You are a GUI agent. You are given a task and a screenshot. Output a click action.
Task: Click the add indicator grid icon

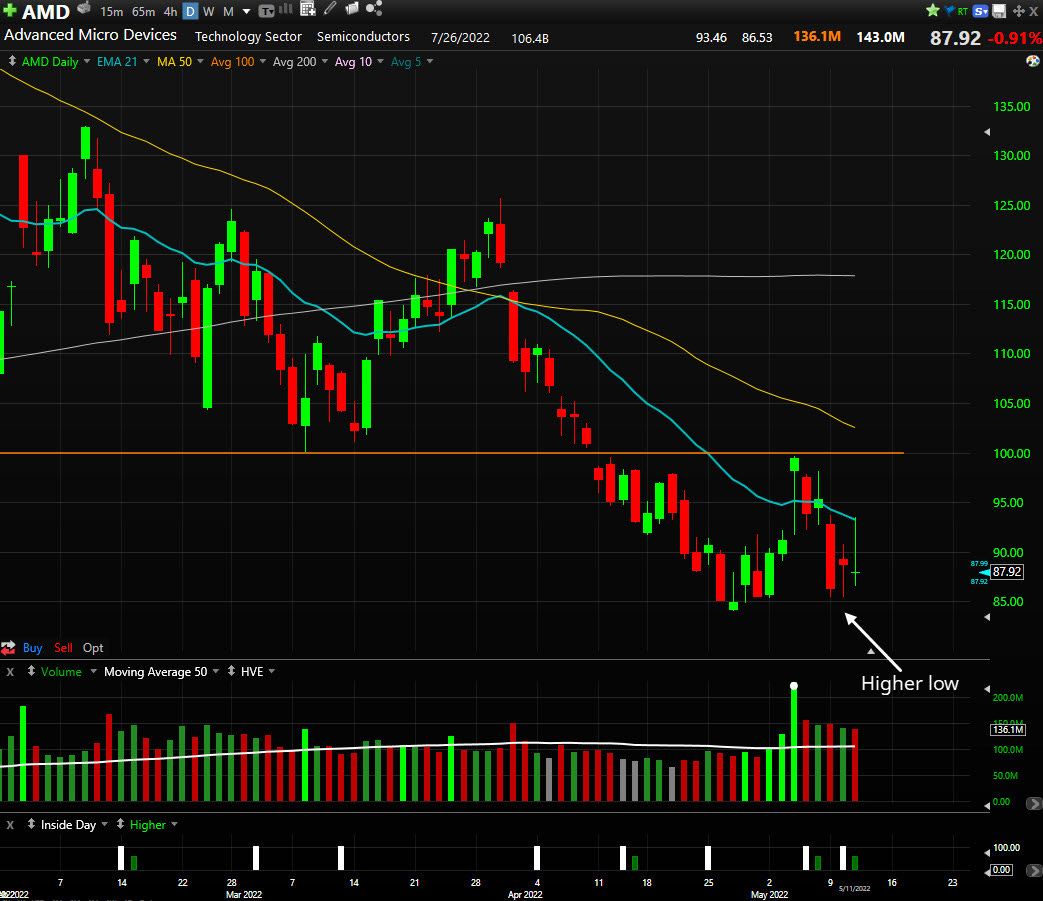307,9
